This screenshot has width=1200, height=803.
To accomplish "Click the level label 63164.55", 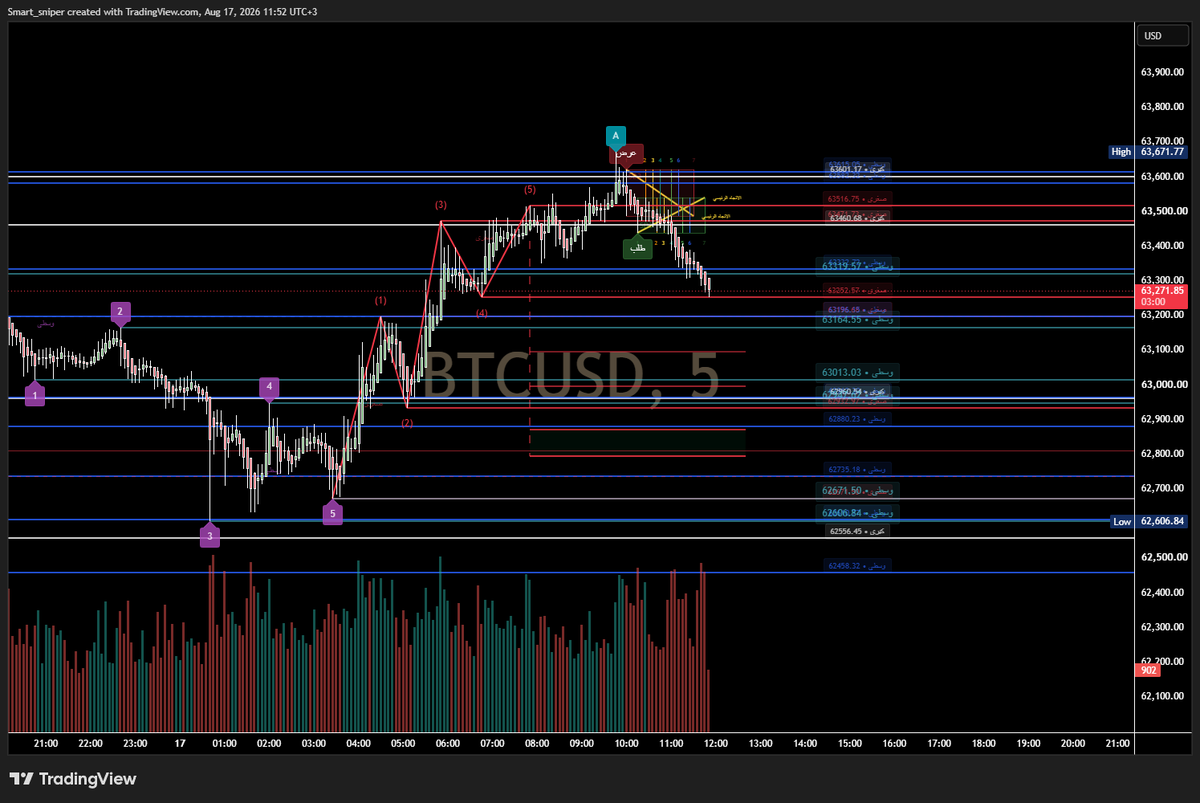I will tap(858, 320).
